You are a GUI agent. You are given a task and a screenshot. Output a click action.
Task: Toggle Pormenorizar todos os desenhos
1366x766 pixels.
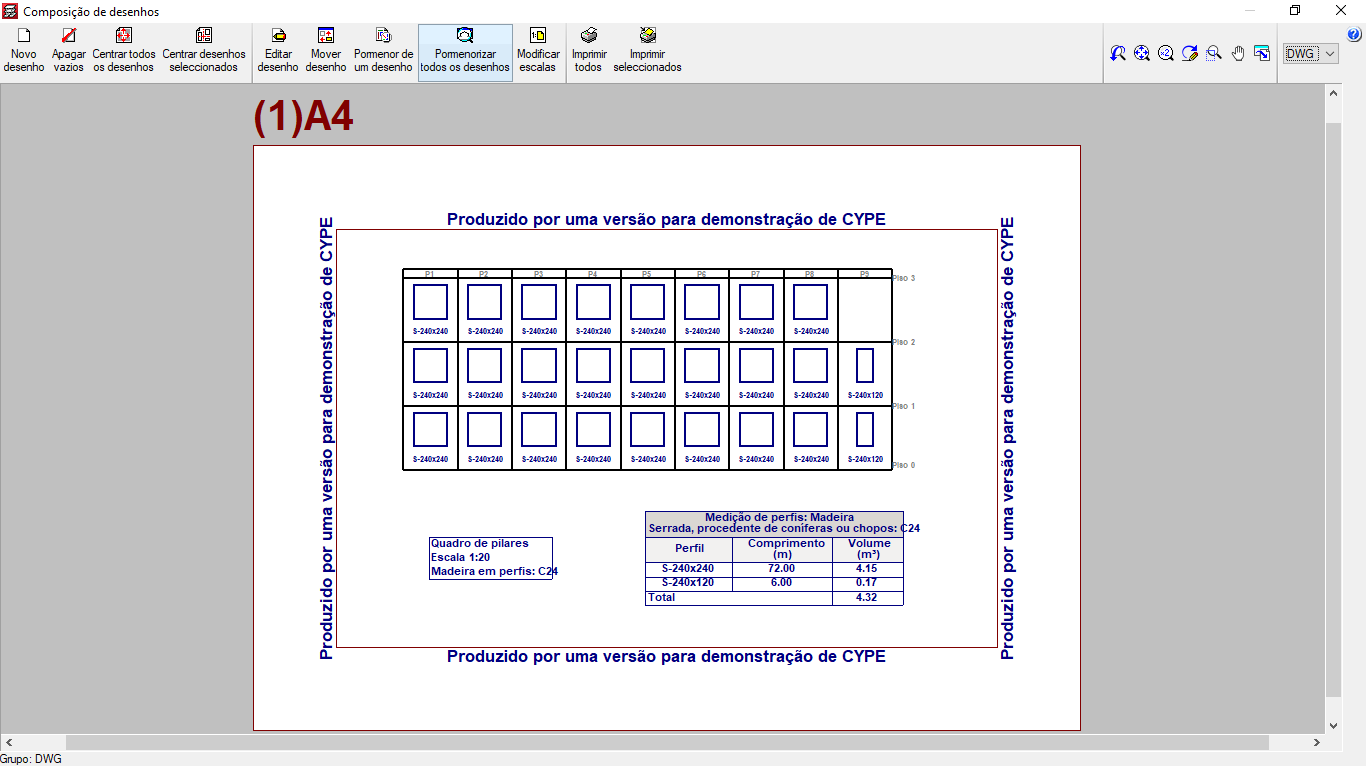coord(465,52)
